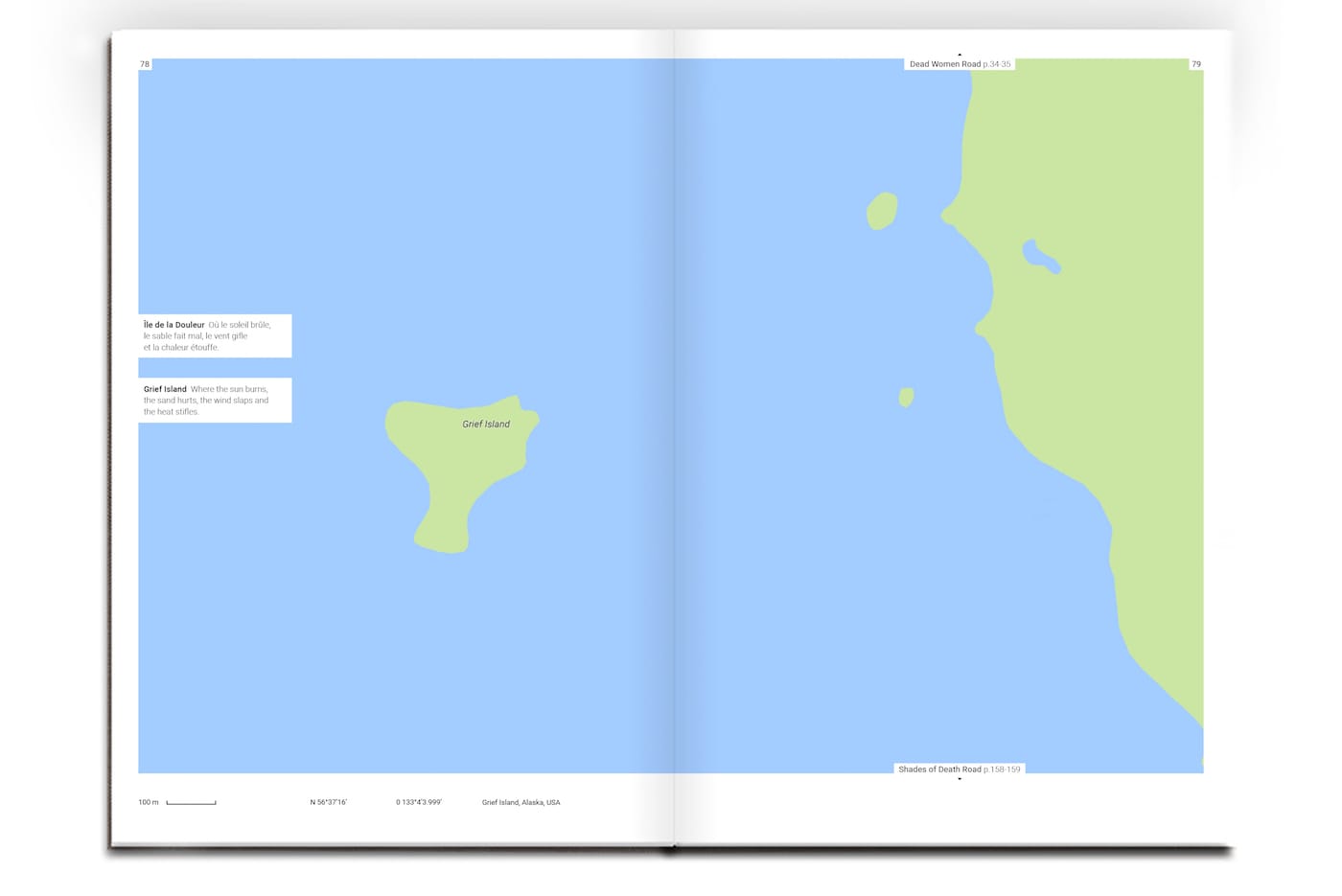
Task: Open the Shades of Death Road p.158-159 reference
Action: point(959,769)
